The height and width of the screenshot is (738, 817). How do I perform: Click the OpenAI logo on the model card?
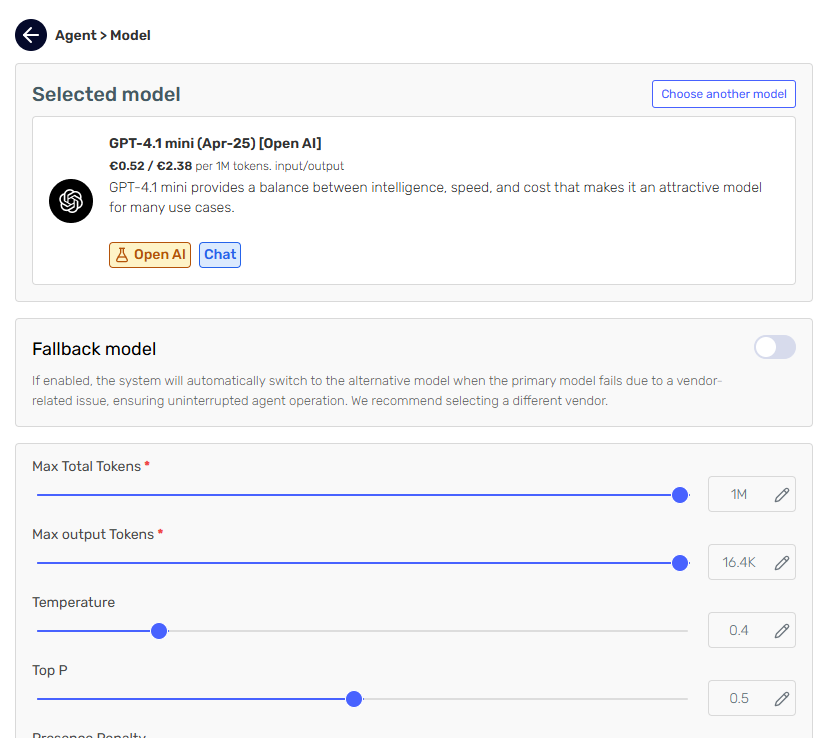(71, 201)
